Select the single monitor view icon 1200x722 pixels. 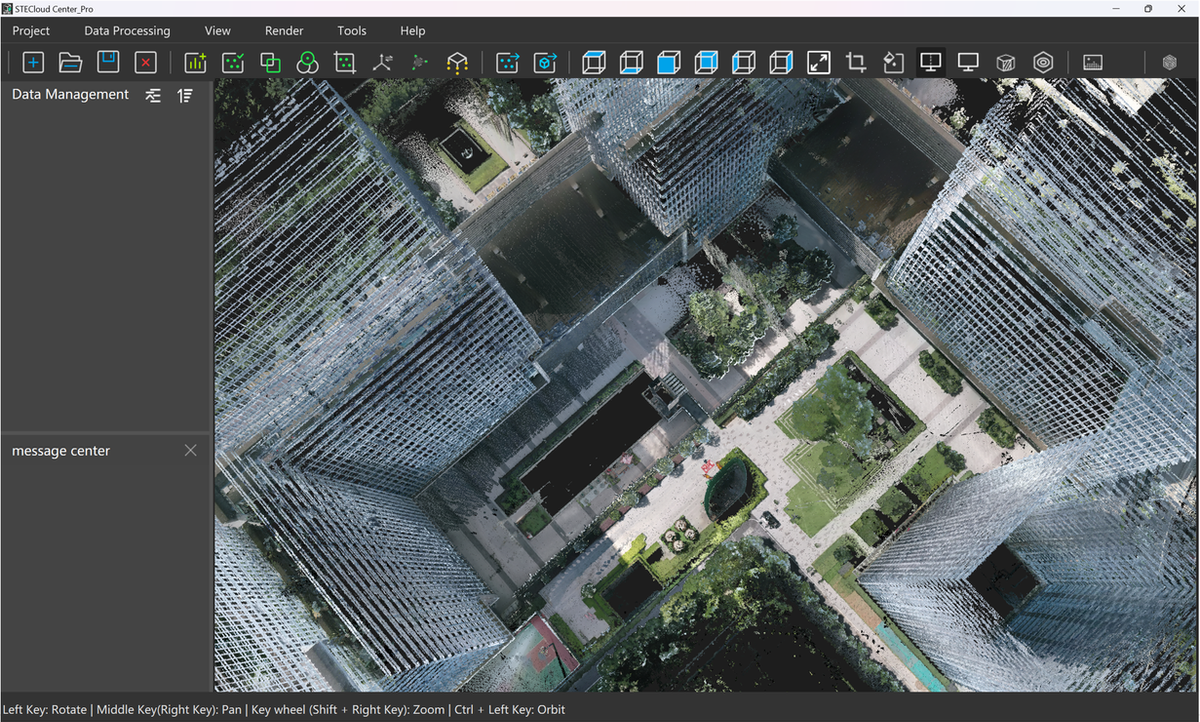coord(968,63)
